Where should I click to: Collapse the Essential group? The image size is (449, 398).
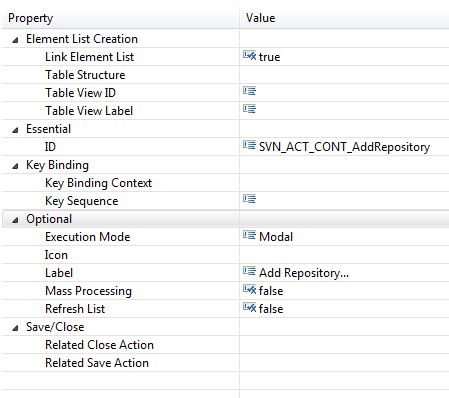pos(15,130)
